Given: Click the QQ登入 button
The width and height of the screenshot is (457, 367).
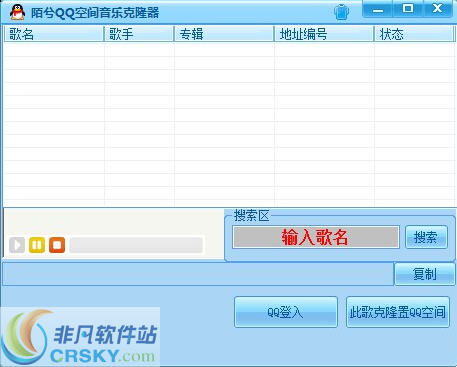Looking at the screenshot, I should click(x=286, y=312).
